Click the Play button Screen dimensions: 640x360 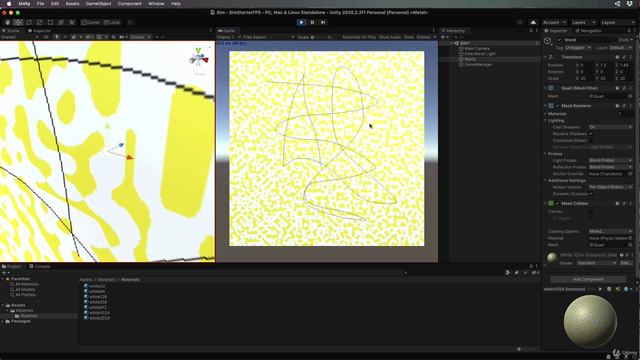click(301, 22)
